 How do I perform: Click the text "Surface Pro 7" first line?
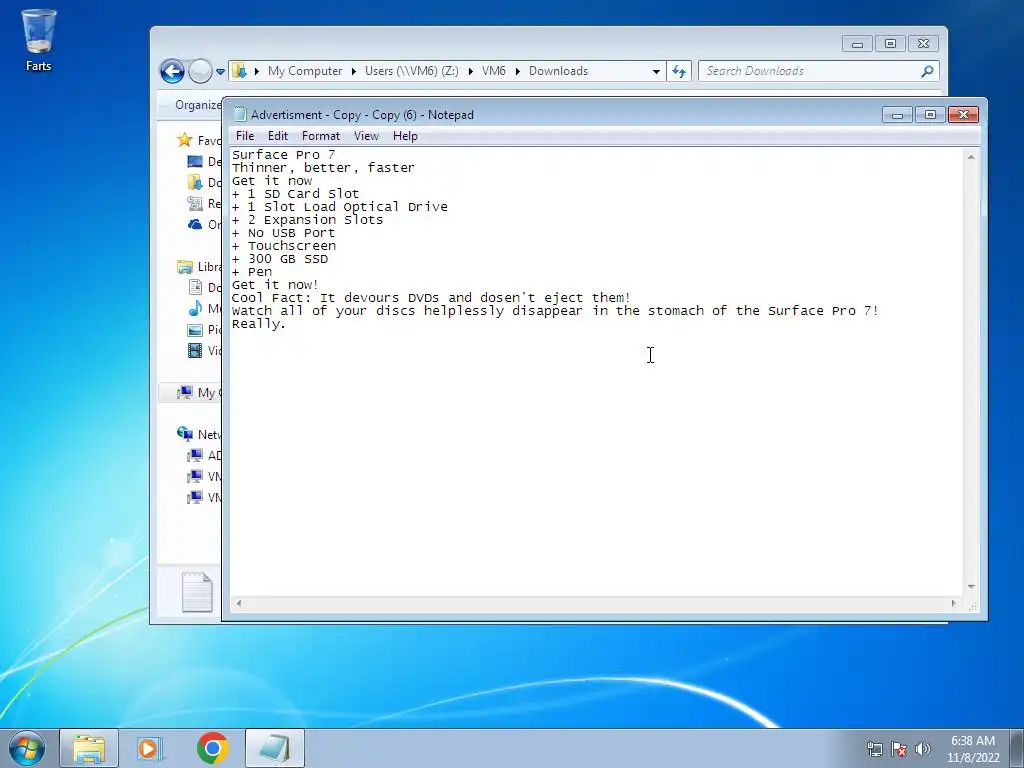[283, 155]
